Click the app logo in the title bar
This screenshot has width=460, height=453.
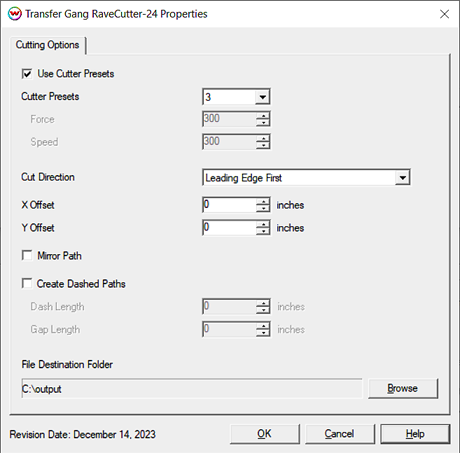tap(14, 14)
